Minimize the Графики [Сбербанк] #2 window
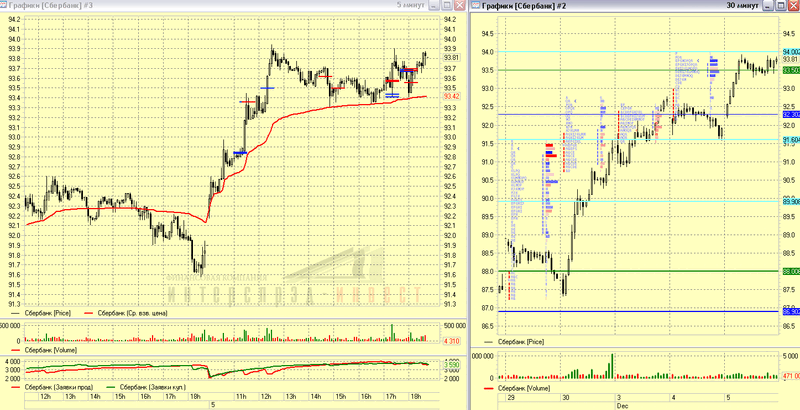Screen dimensions: 800x410 (768, 6)
